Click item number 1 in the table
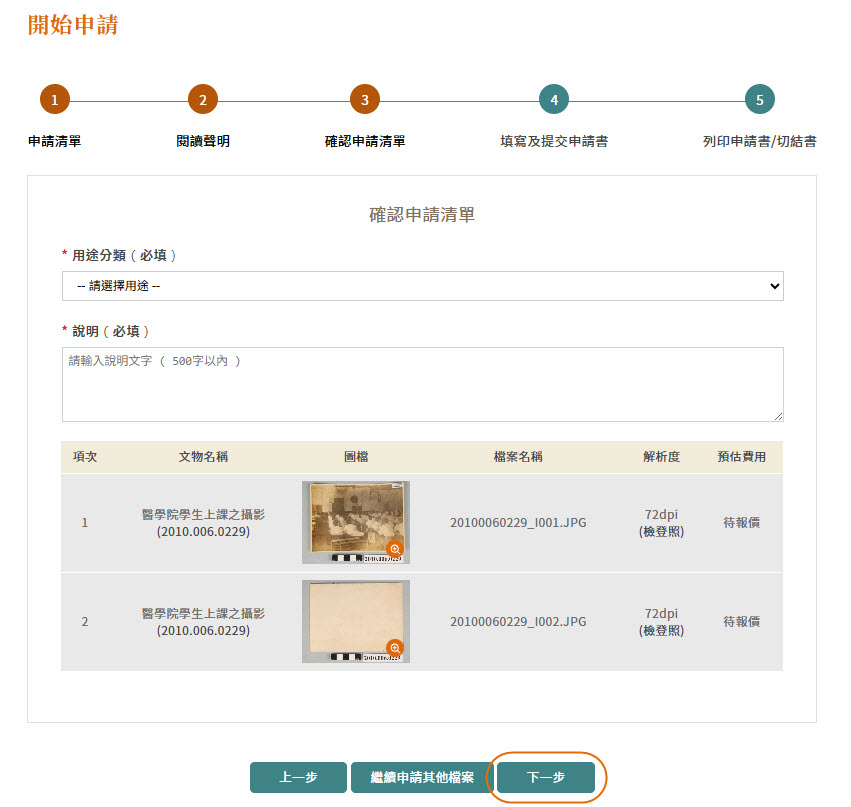 (x=85, y=523)
